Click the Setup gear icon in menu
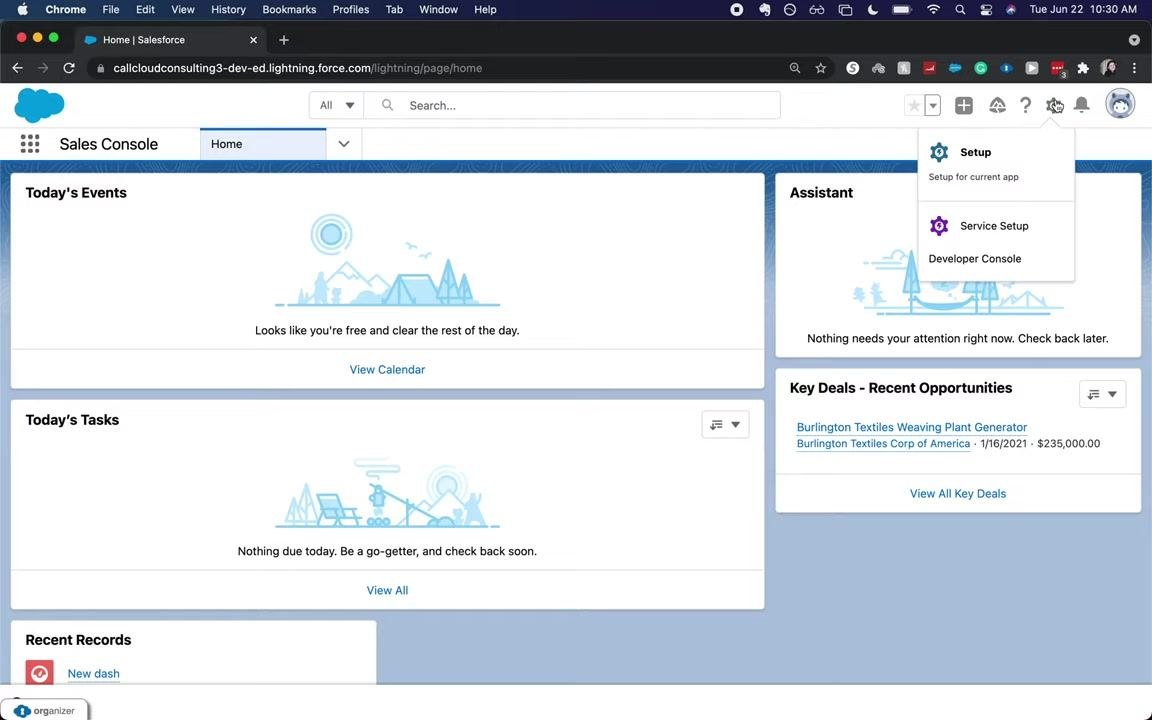The image size is (1152, 720). tap(939, 152)
